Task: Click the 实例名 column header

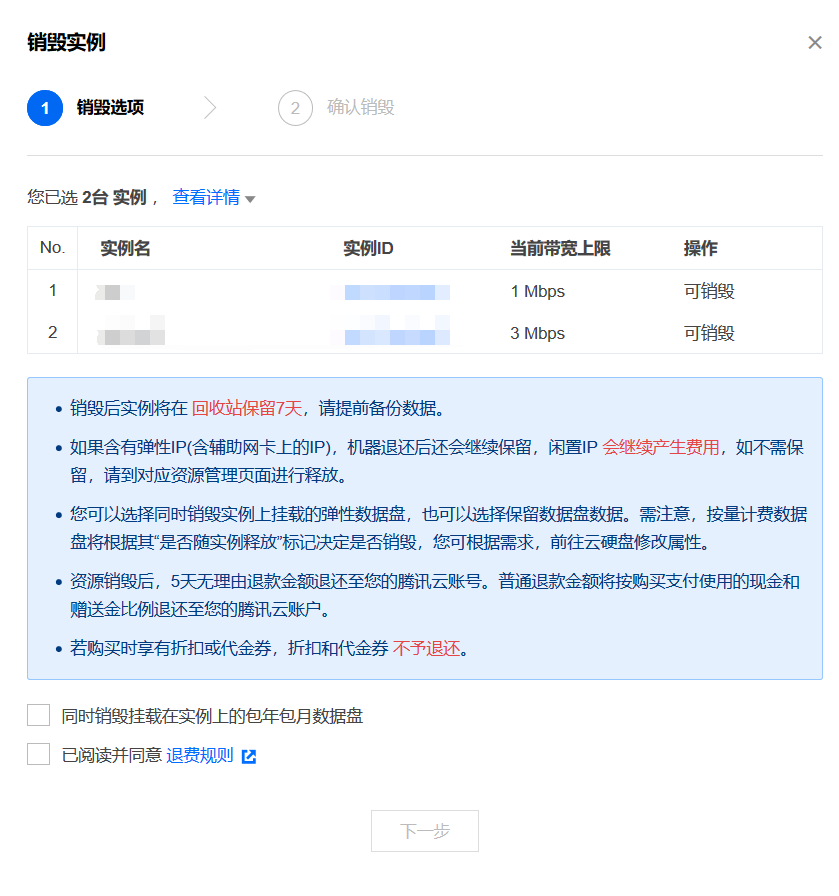Action: pyautogui.click(x=125, y=249)
